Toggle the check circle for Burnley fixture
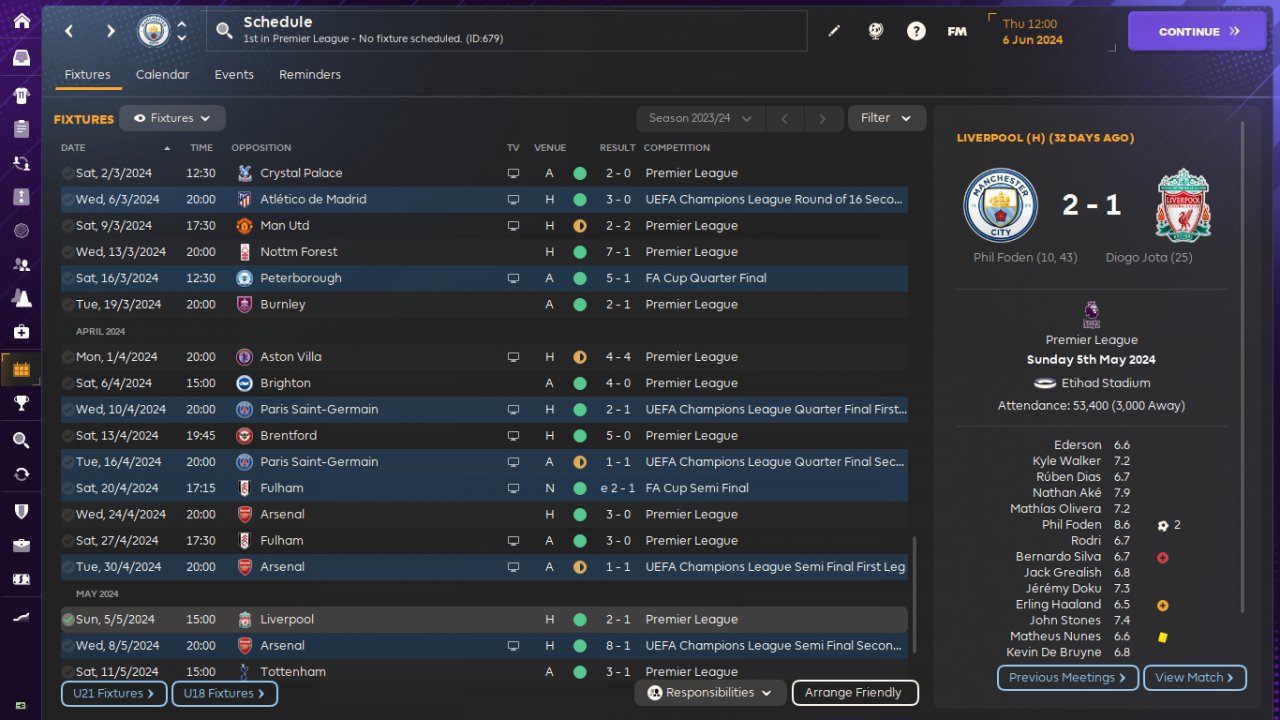The height and width of the screenshot is (720, 1280). tap(67, 304)
